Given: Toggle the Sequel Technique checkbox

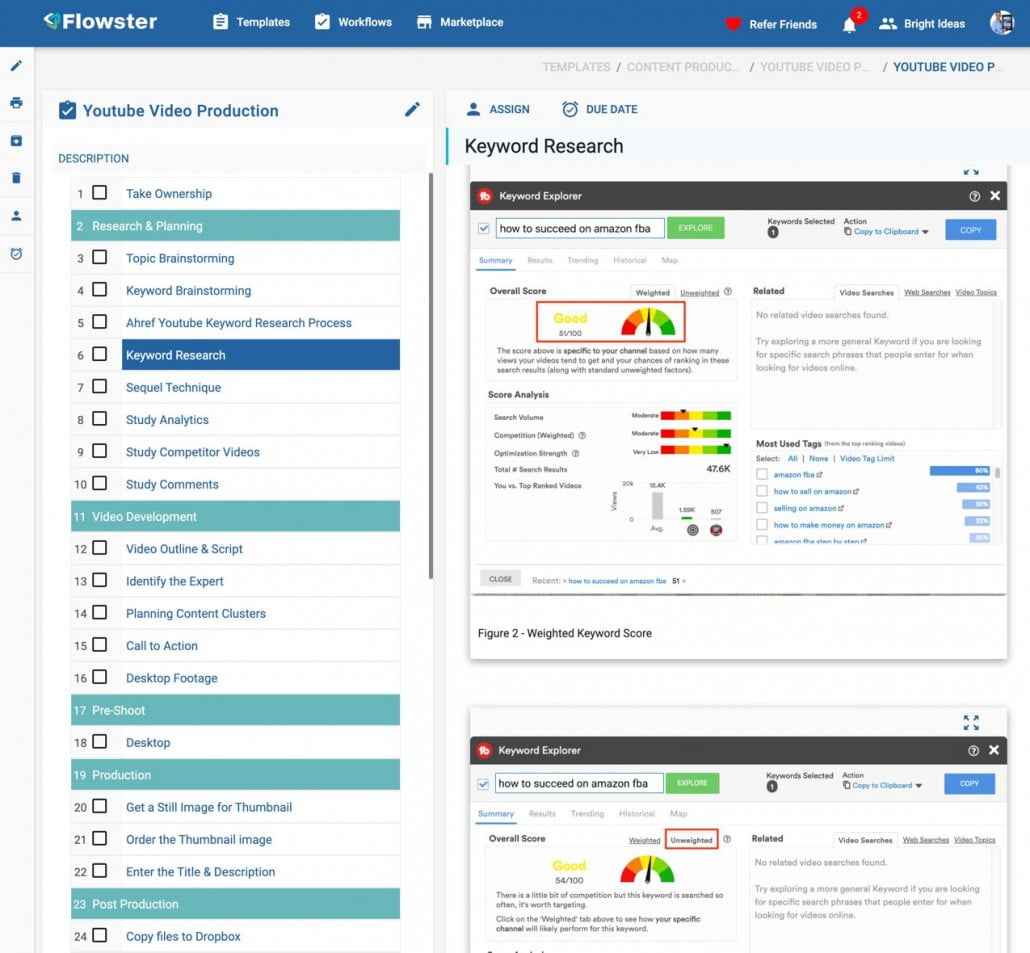Looking at the screenshot, I should [x=100, y=386].
